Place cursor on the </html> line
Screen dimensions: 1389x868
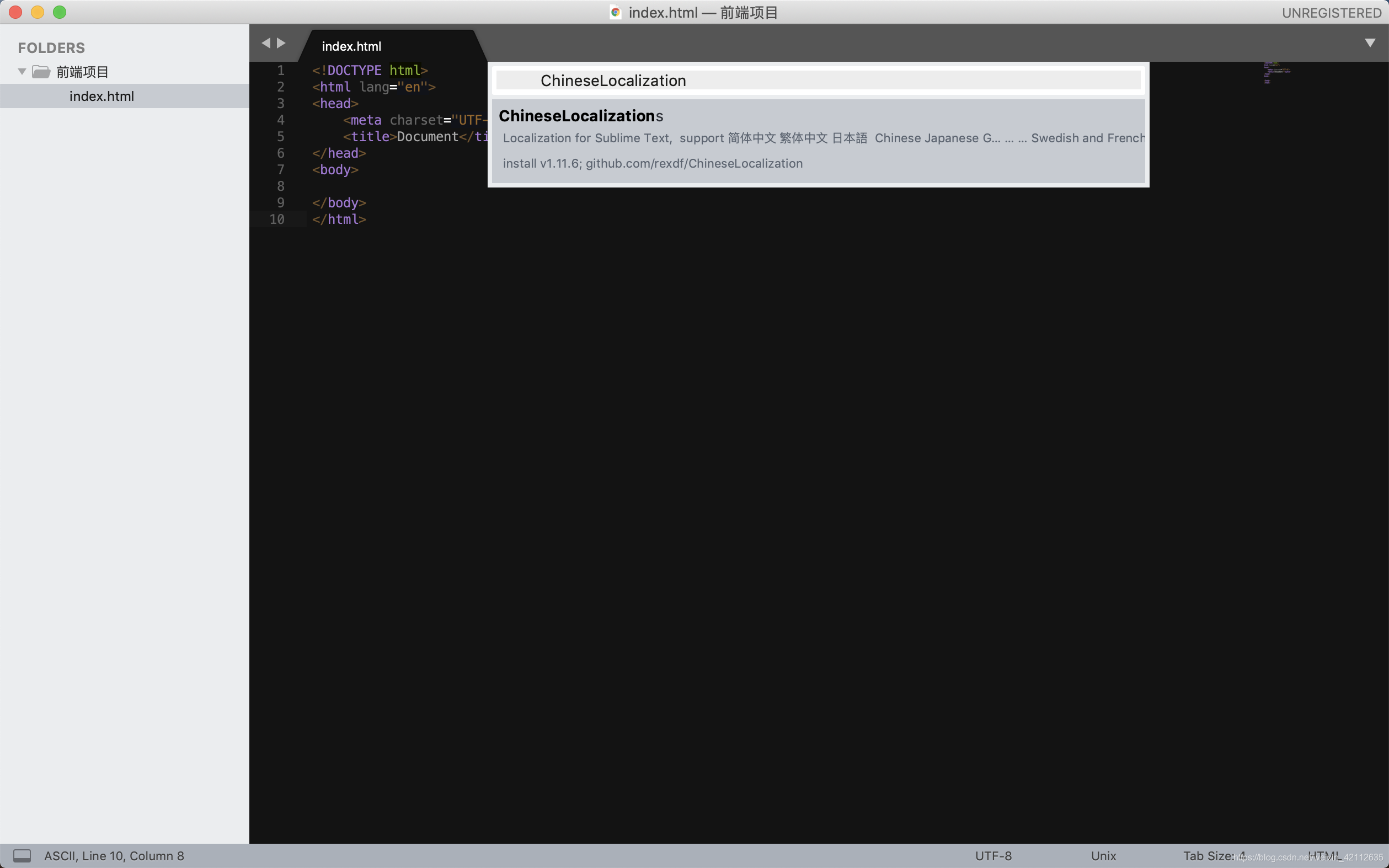[339, 219]
